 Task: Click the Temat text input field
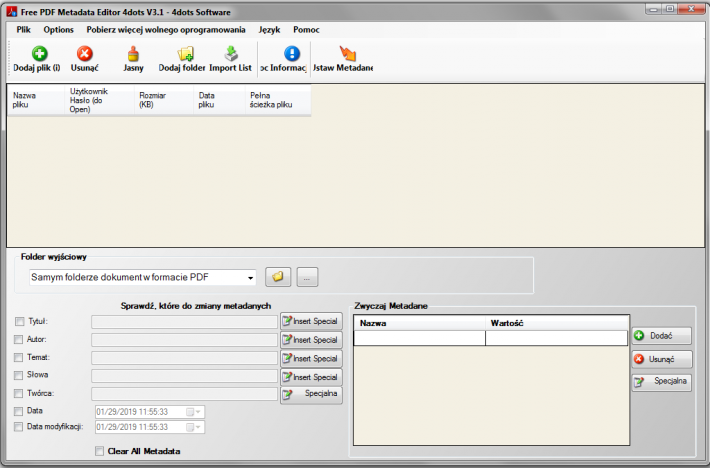[x=184, y=358]
